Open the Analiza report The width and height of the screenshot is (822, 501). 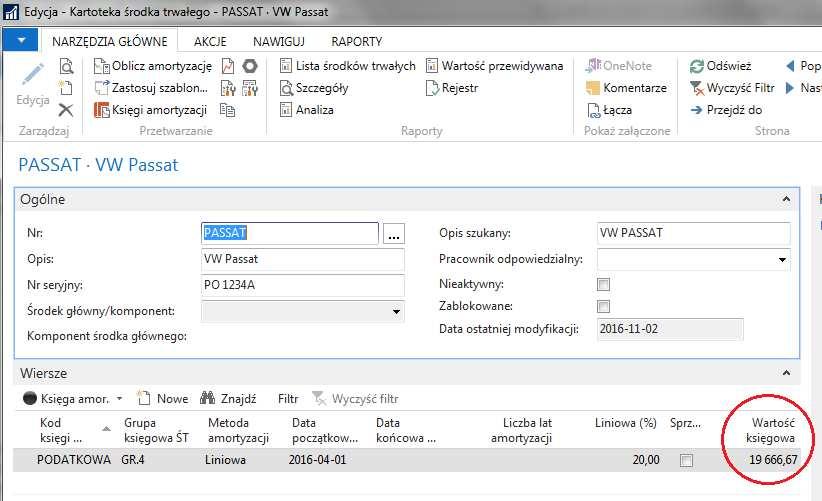click(307, 110)
